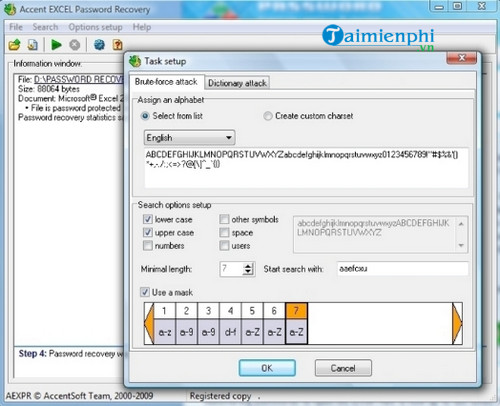Click the AEXPR AccentSoft Team status text
The height and width of the screenshot is (406, 500).
click(79, 396)
